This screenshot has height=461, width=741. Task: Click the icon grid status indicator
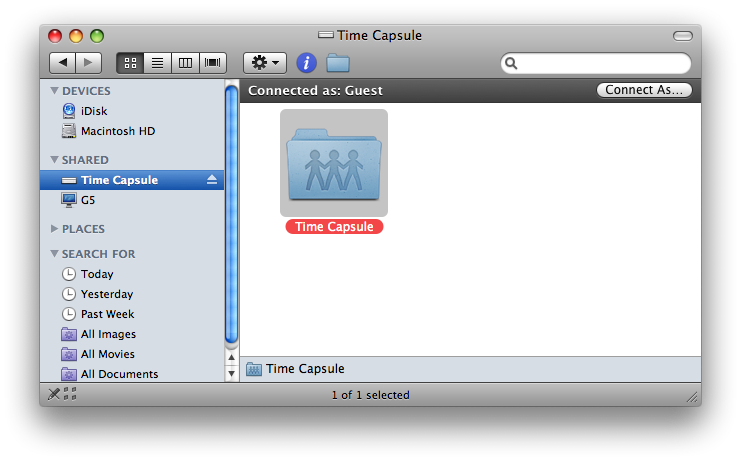(x=70, y=394)
